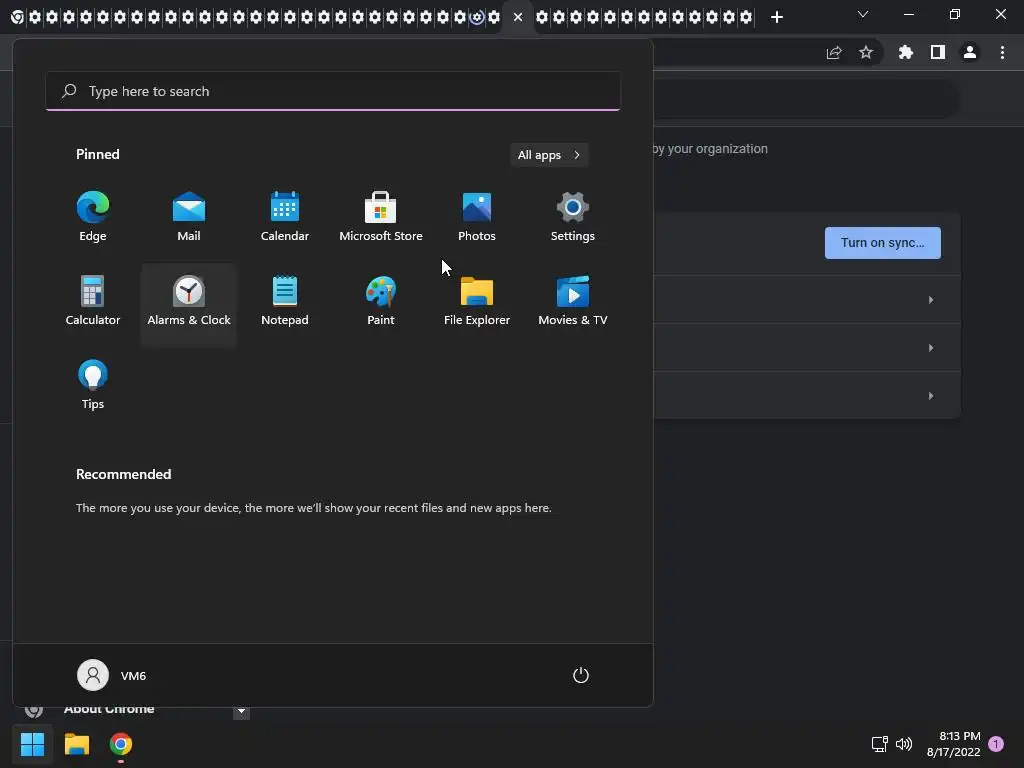The height and width of the screenshot is (768, 1024).
Task: Open File Explorer from the taskbar
Action: [x=76, y=744]
